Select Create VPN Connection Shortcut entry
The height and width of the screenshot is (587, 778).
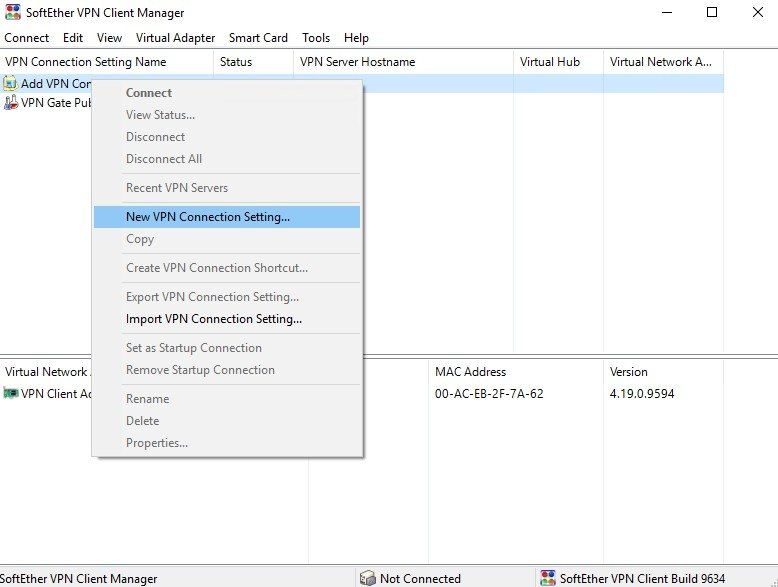[x=227, y=267]
